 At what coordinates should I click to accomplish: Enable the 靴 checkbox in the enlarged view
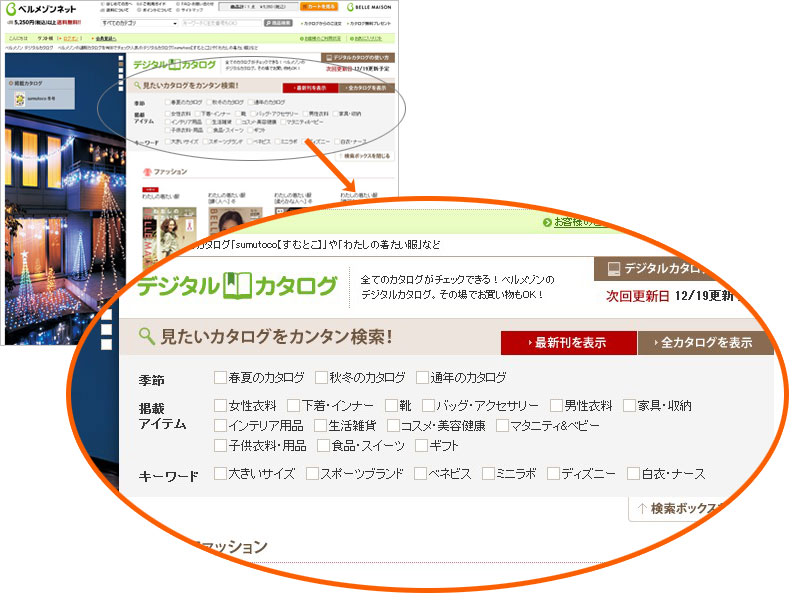pos(391,406)
